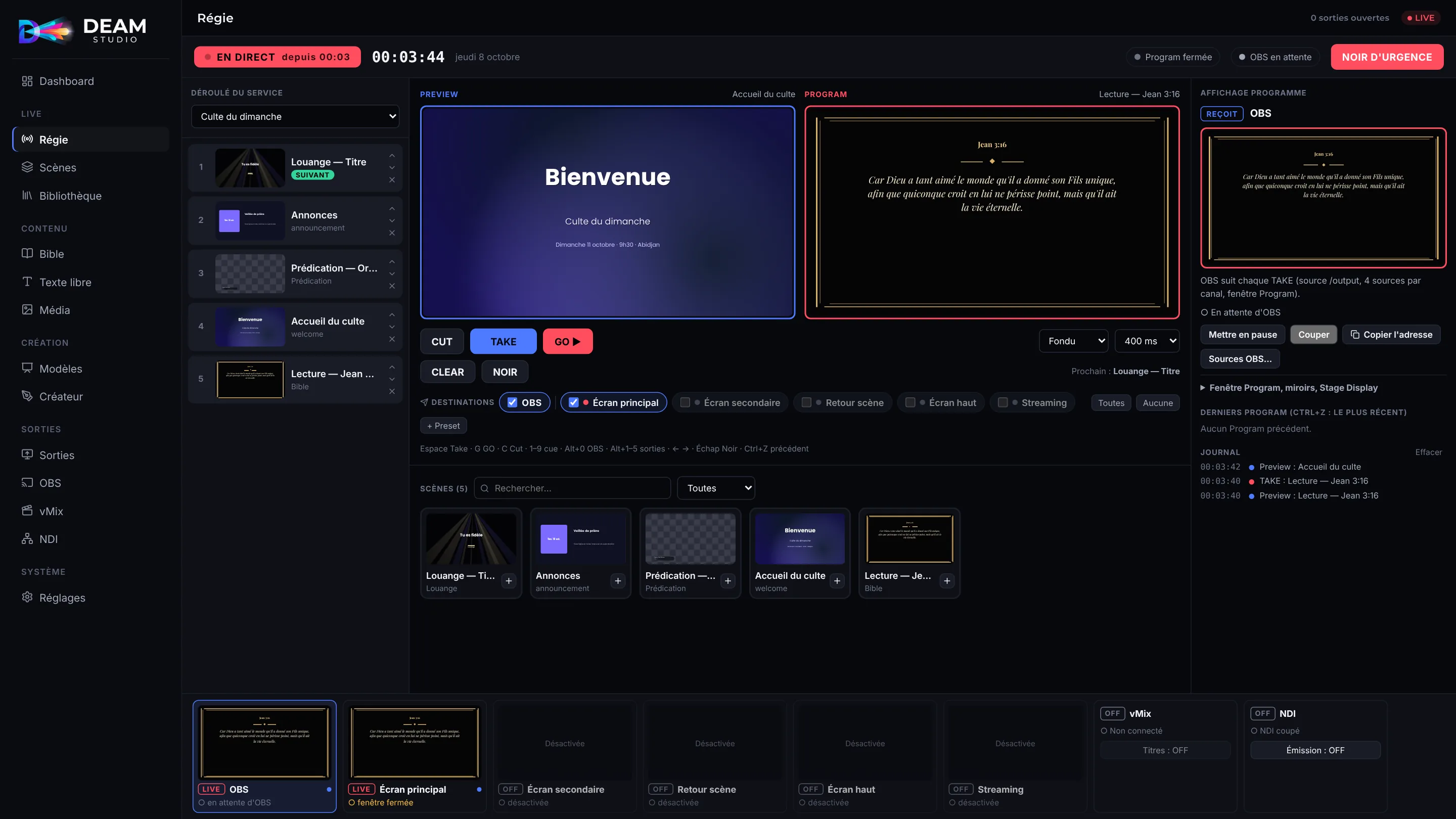Open the Dashboard sidebar item

pos(90,81)
